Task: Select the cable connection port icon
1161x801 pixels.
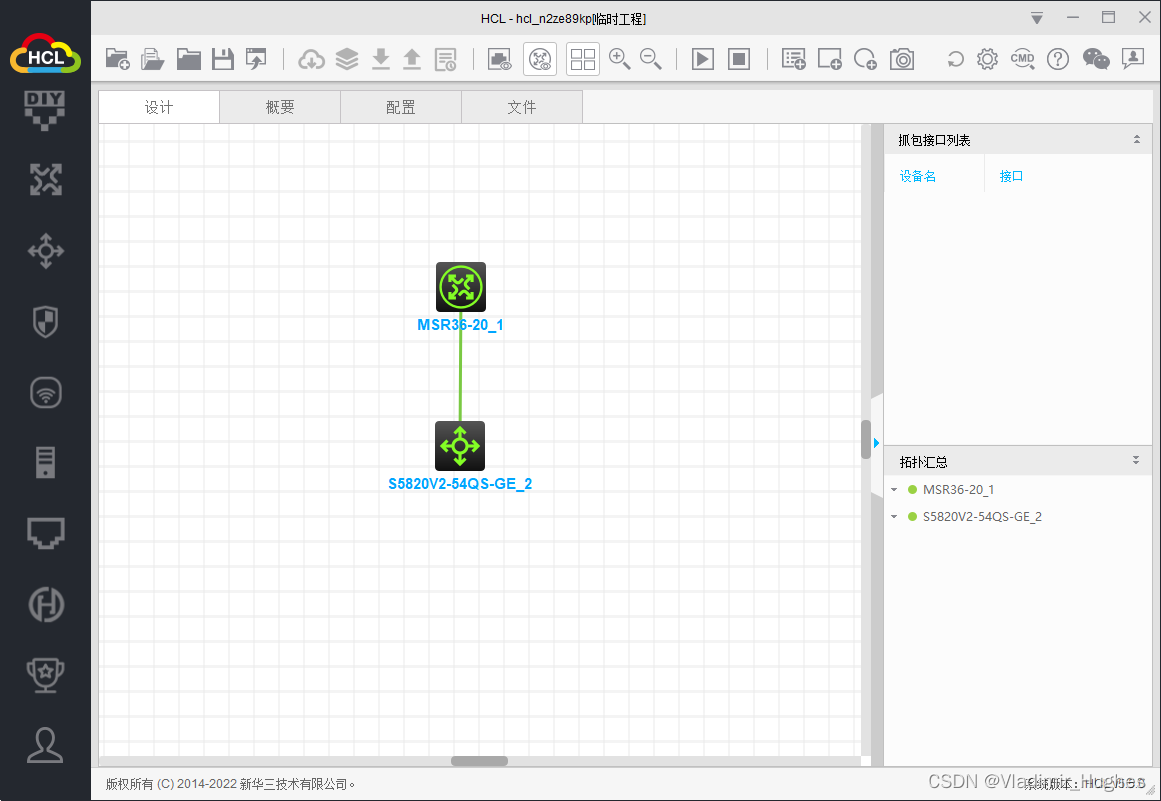Action: coord(45,533)
